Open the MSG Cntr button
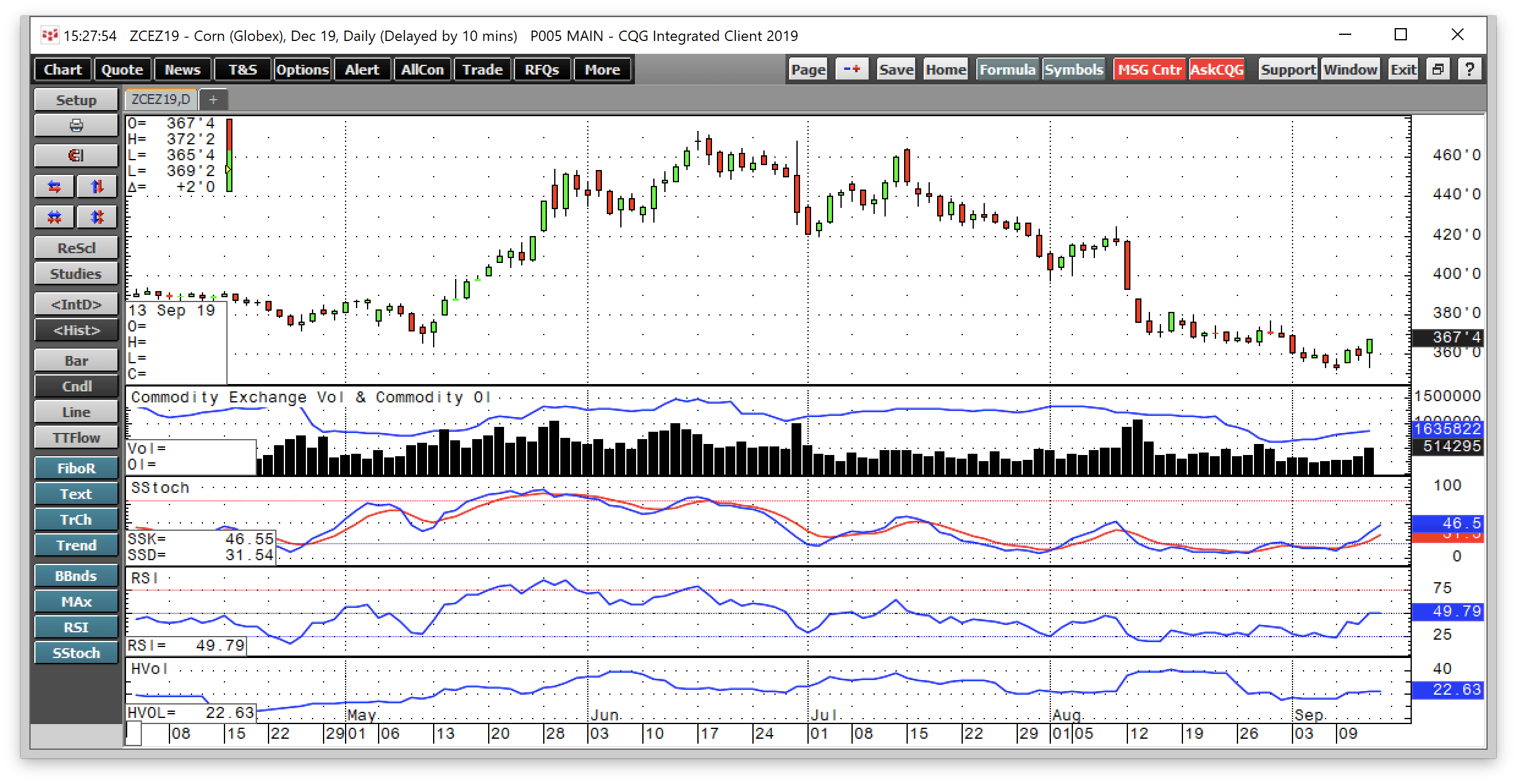The image size is (1517, 784). [1149, 69]
